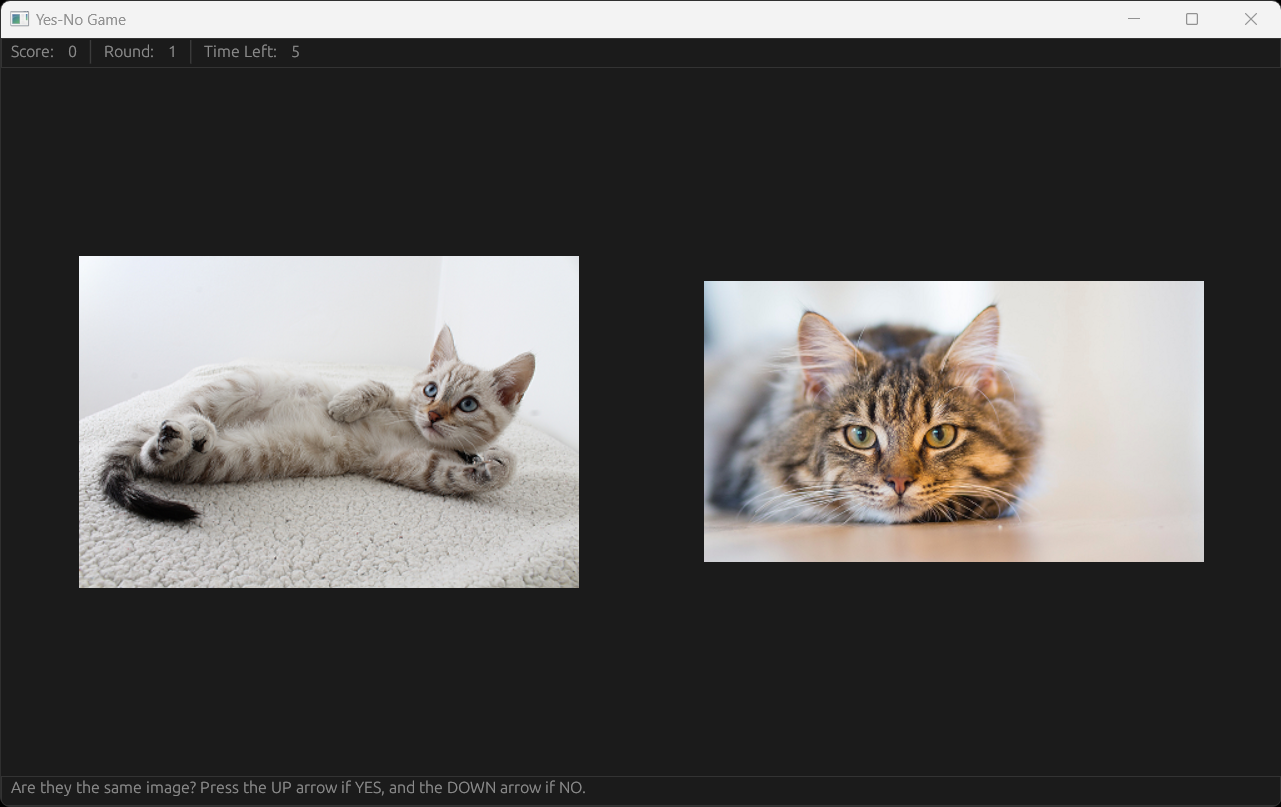
Task: Minimize the Yes-No Game window
Action: [1134, 19]
